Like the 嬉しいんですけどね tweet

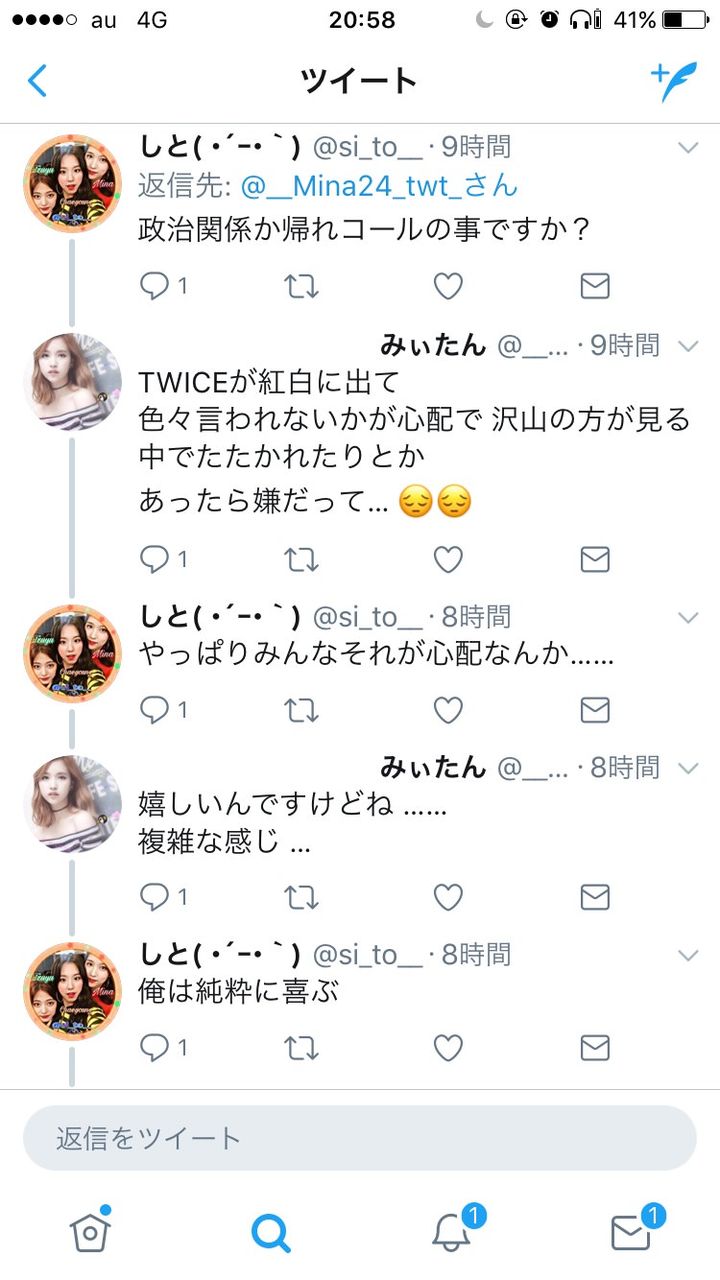tap(448, 896)
